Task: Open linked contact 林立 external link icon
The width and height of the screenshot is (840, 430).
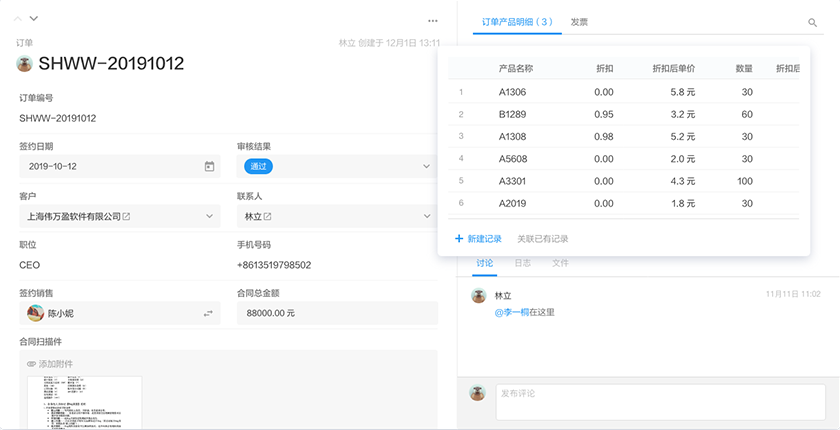Action: (268, 216)
